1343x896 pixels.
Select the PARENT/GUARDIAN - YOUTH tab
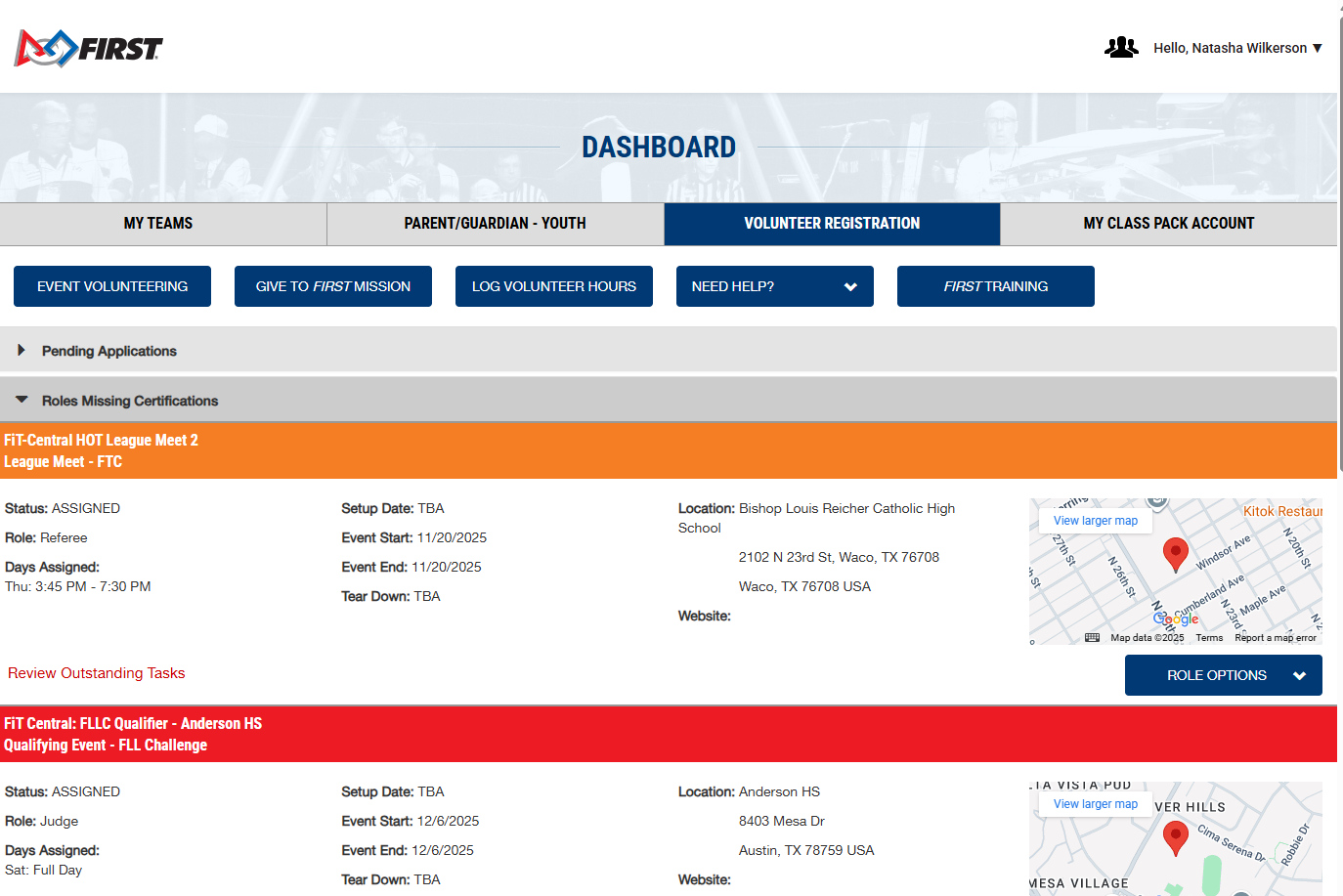(x=495, y=223)
